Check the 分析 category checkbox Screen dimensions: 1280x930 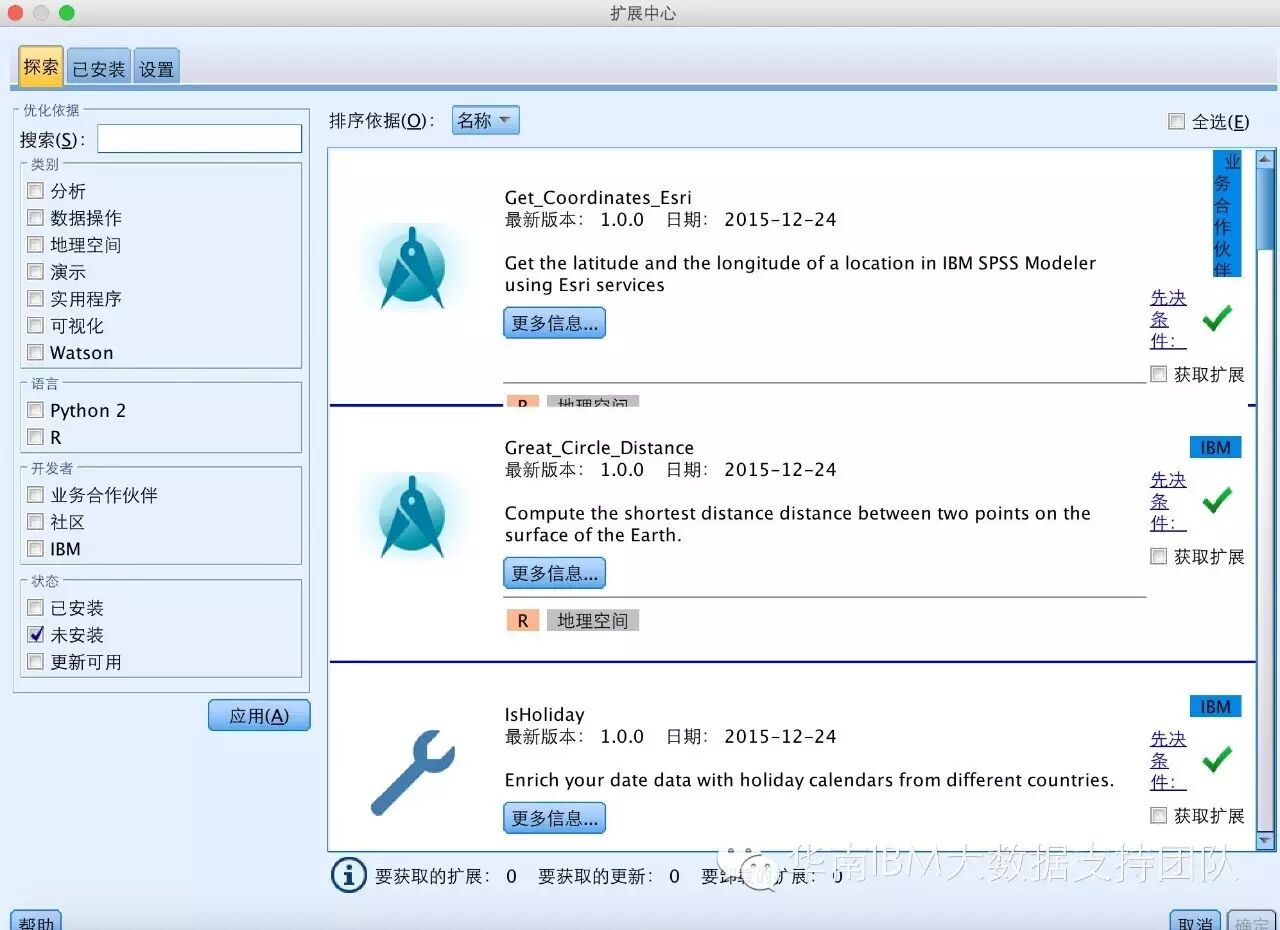tap(36, 190)
